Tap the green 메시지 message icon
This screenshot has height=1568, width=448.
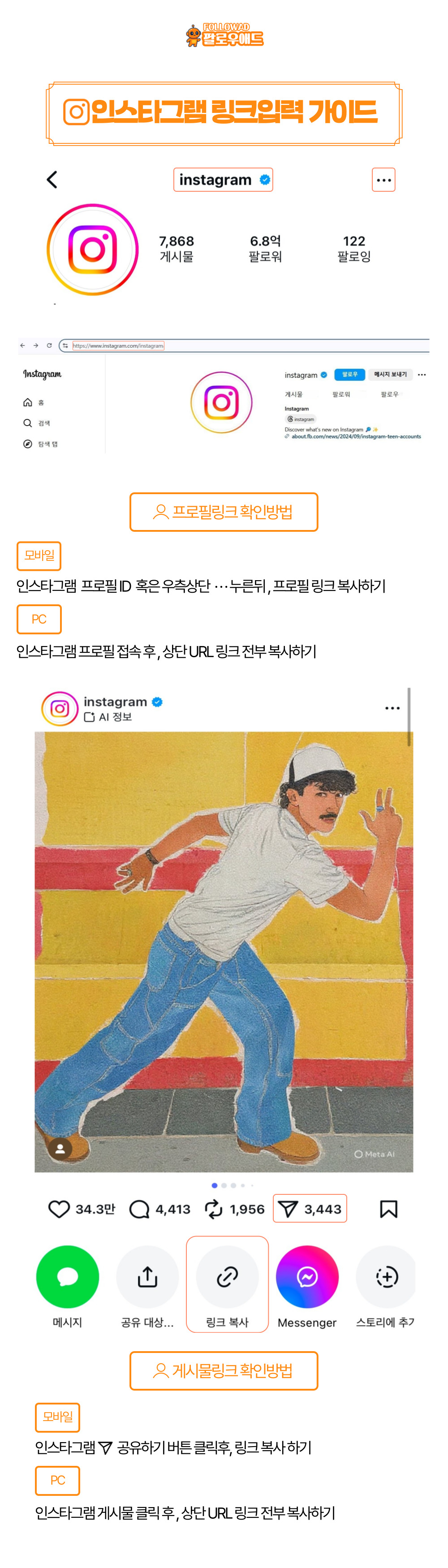68,1276
